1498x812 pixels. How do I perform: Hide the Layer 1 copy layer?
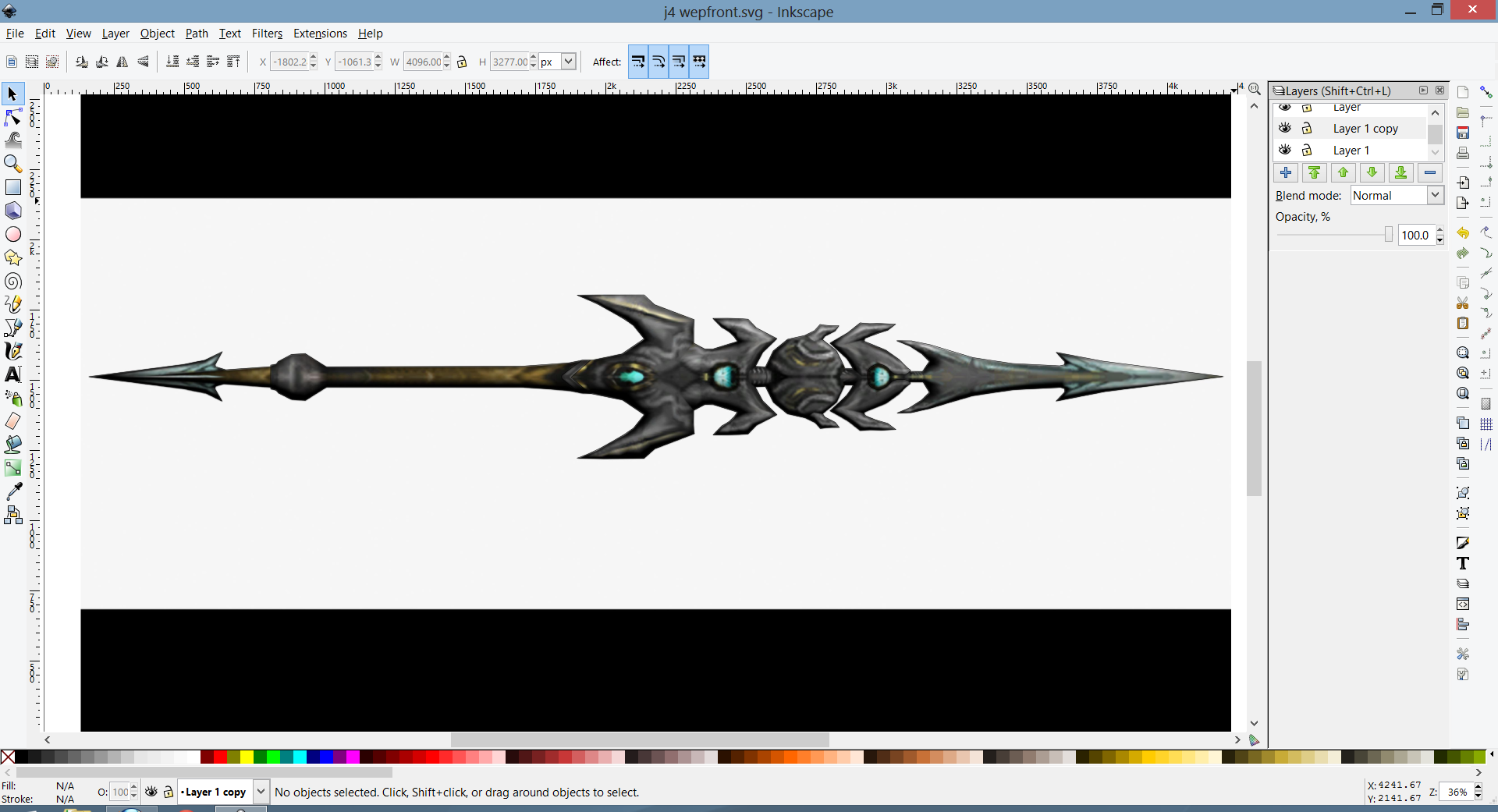[1285, 128]
